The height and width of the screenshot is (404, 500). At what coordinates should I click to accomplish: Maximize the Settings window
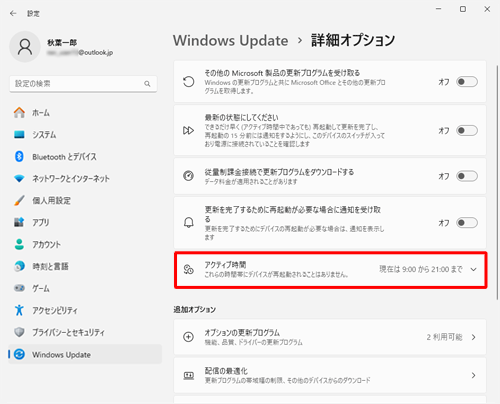463,9
